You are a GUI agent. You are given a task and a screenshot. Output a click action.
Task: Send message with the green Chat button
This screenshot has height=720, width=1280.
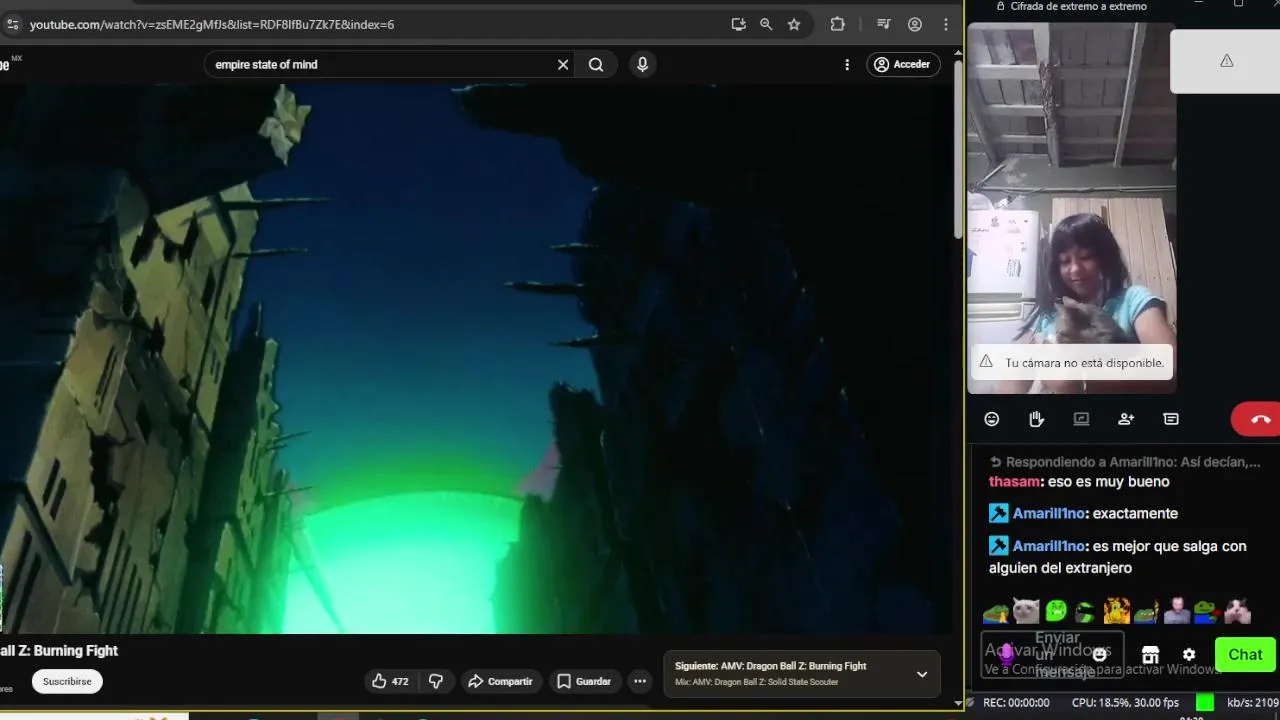tap(1245, 654)
